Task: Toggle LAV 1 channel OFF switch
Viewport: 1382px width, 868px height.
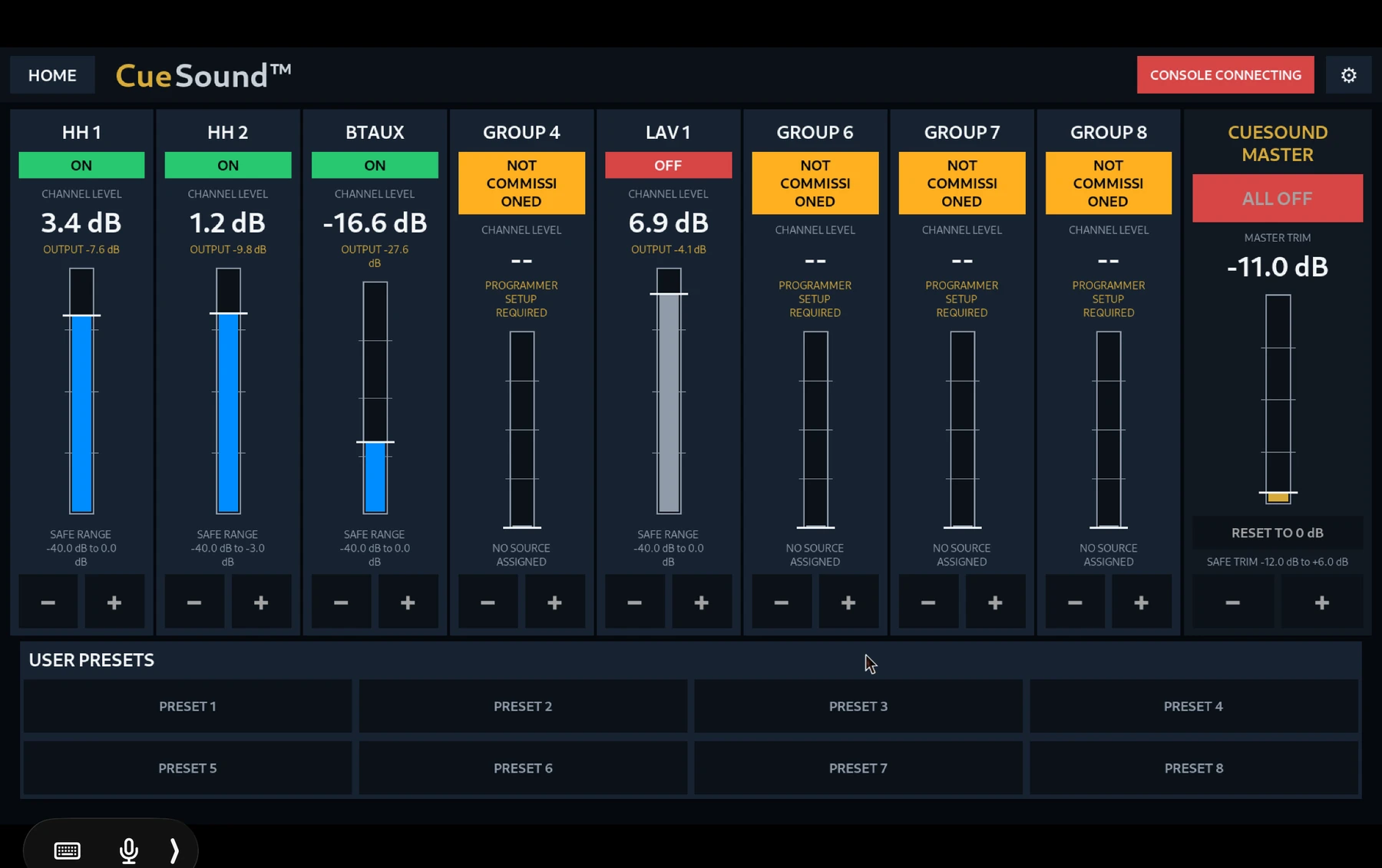Action: pos(668,165)
